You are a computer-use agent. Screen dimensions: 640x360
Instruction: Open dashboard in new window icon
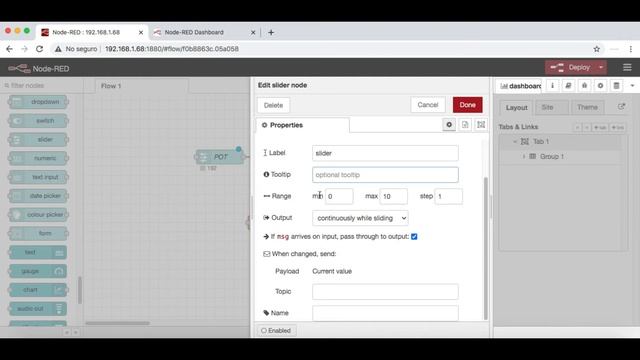click(x=621, y=107)
